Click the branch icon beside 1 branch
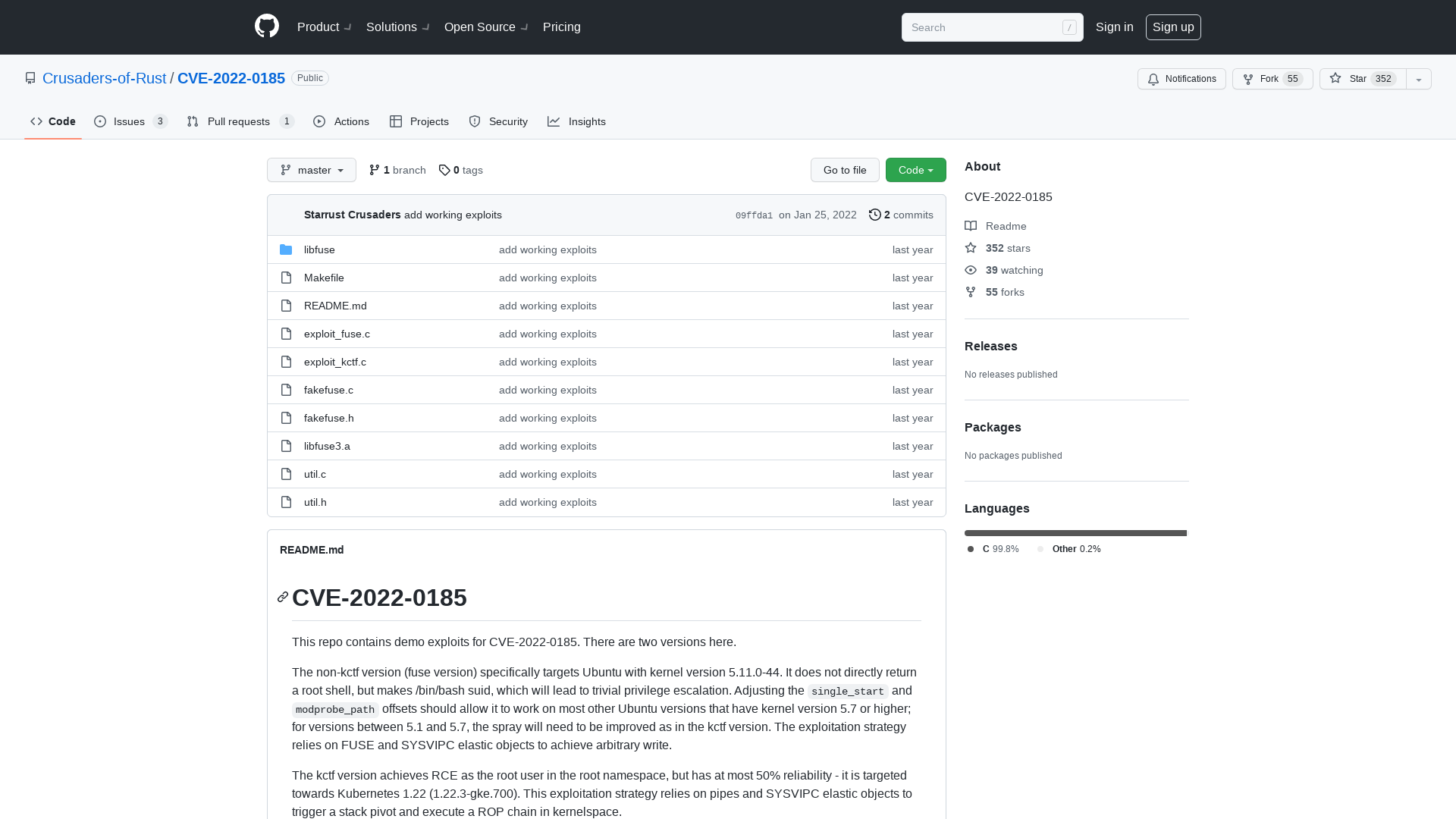The width and height of the screenshot is (1456, 819). [375, 170]
